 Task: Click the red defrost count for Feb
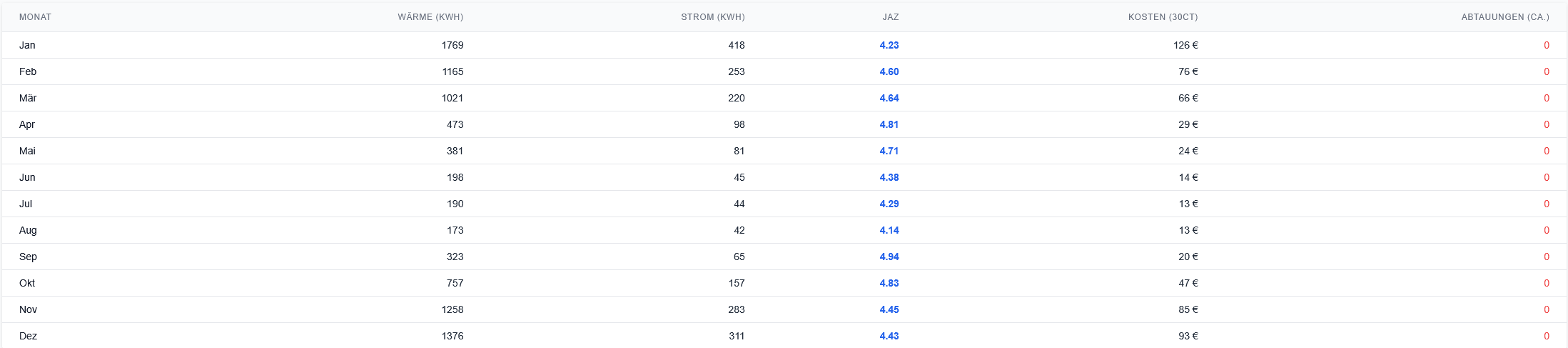coord(1546,71)
